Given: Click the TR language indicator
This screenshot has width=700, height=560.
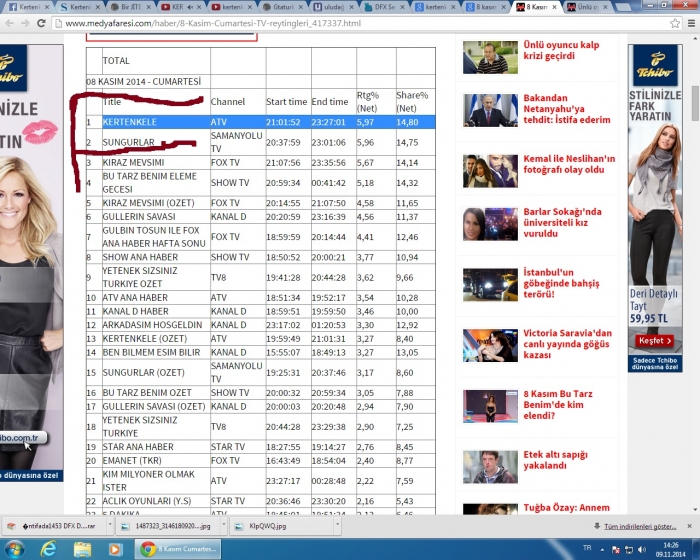Looking at the screenshot, I should click(587, 548).
